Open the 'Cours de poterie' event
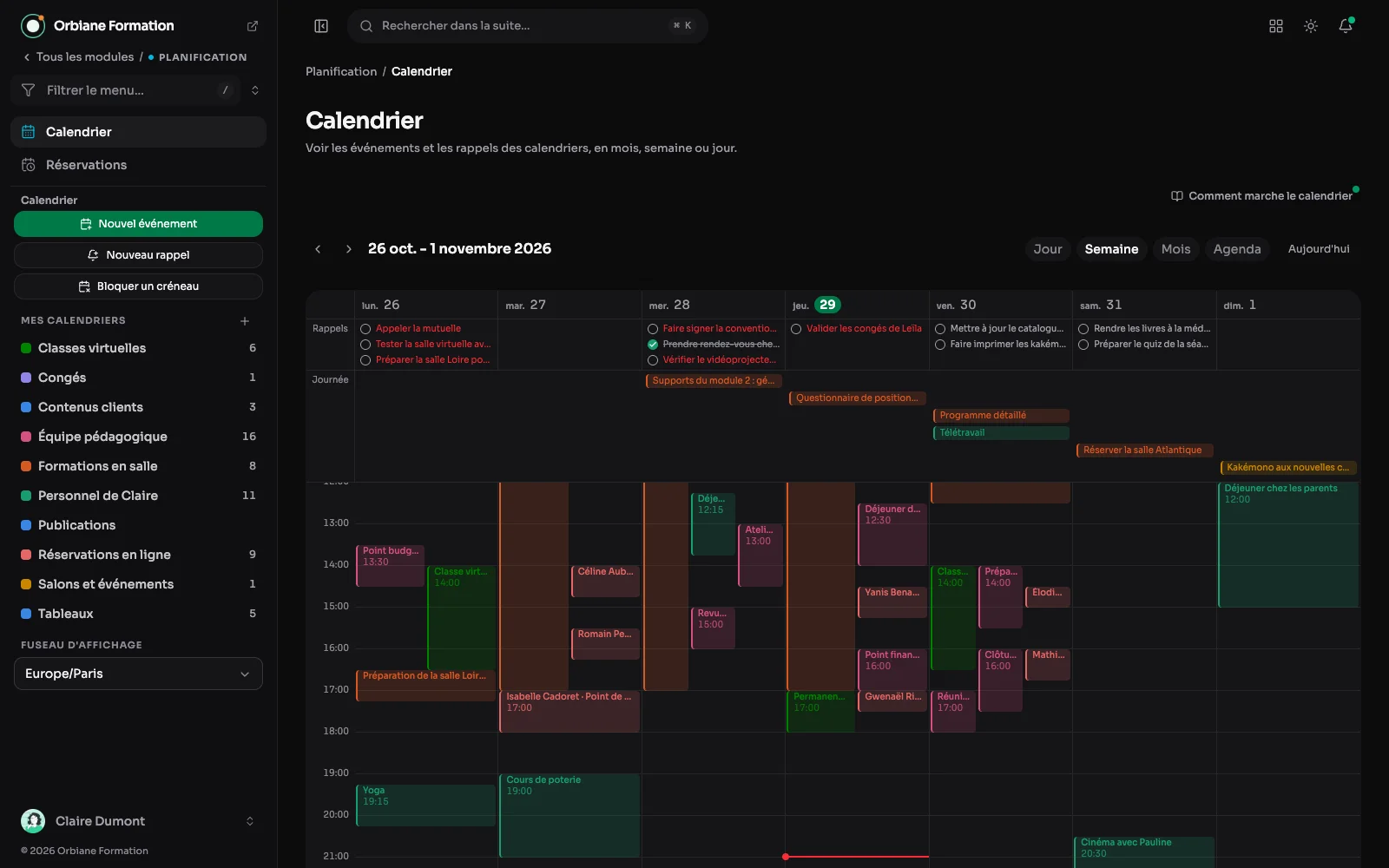Screen dimensions: 1389x868 569,815
